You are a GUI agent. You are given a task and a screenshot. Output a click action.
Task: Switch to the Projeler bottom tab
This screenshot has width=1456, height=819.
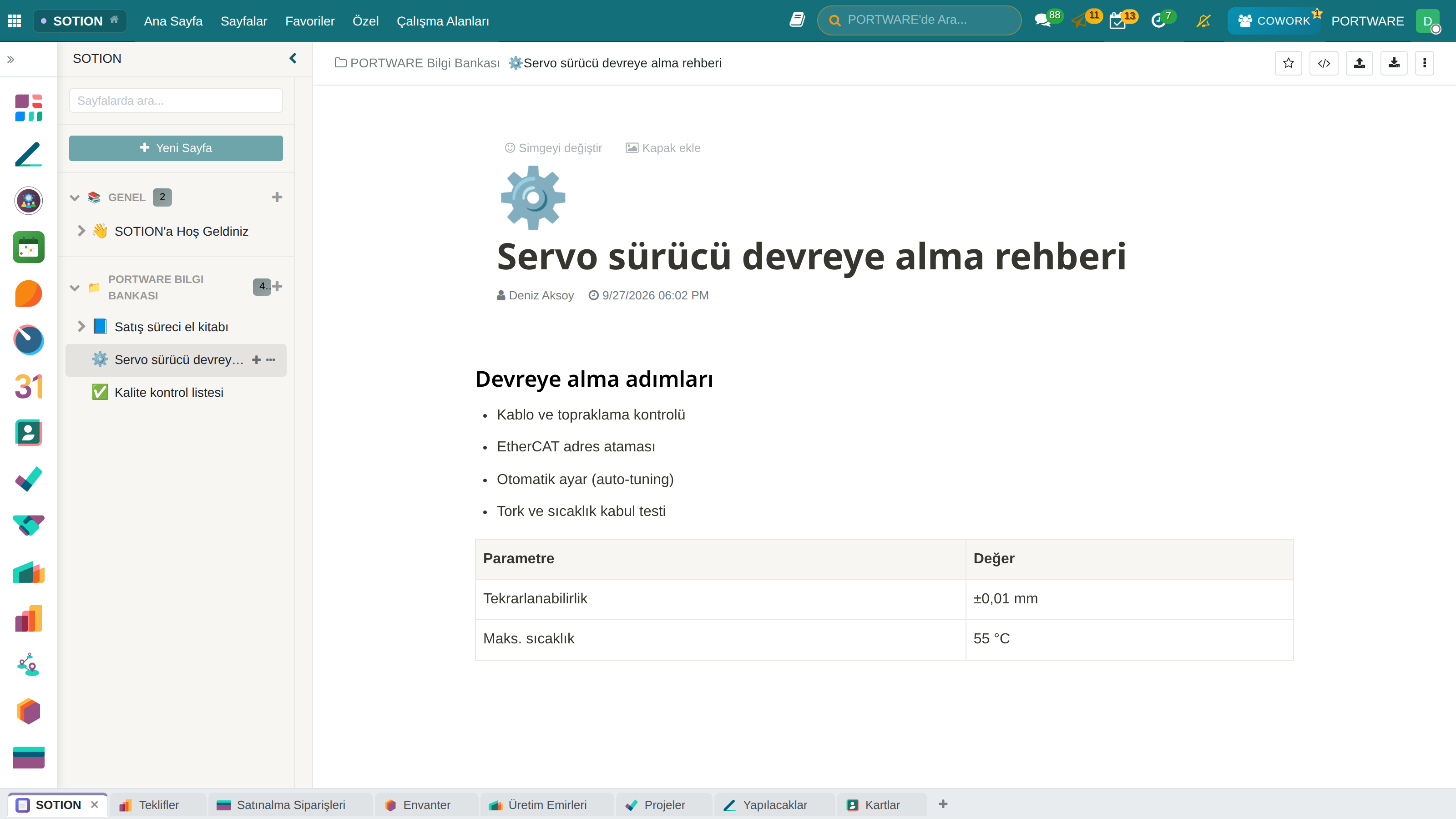click(x=664, y=805)
